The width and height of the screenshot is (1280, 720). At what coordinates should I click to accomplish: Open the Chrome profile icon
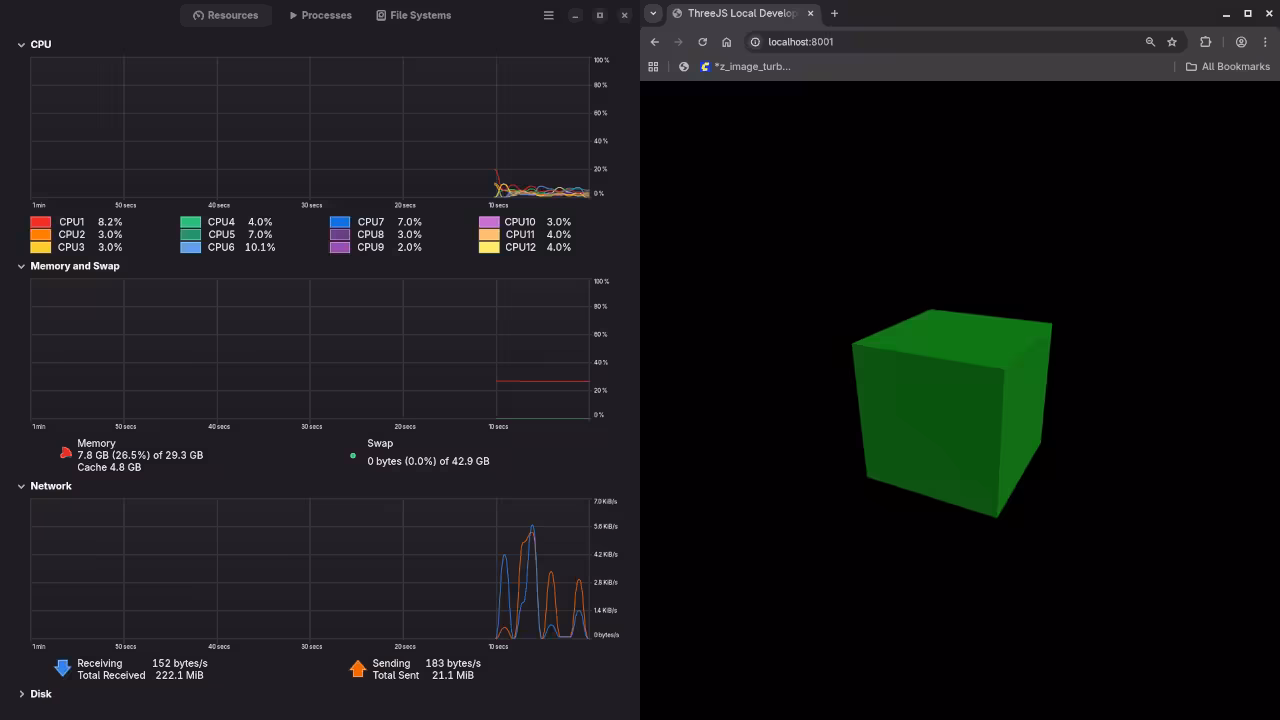(1241, 42)
